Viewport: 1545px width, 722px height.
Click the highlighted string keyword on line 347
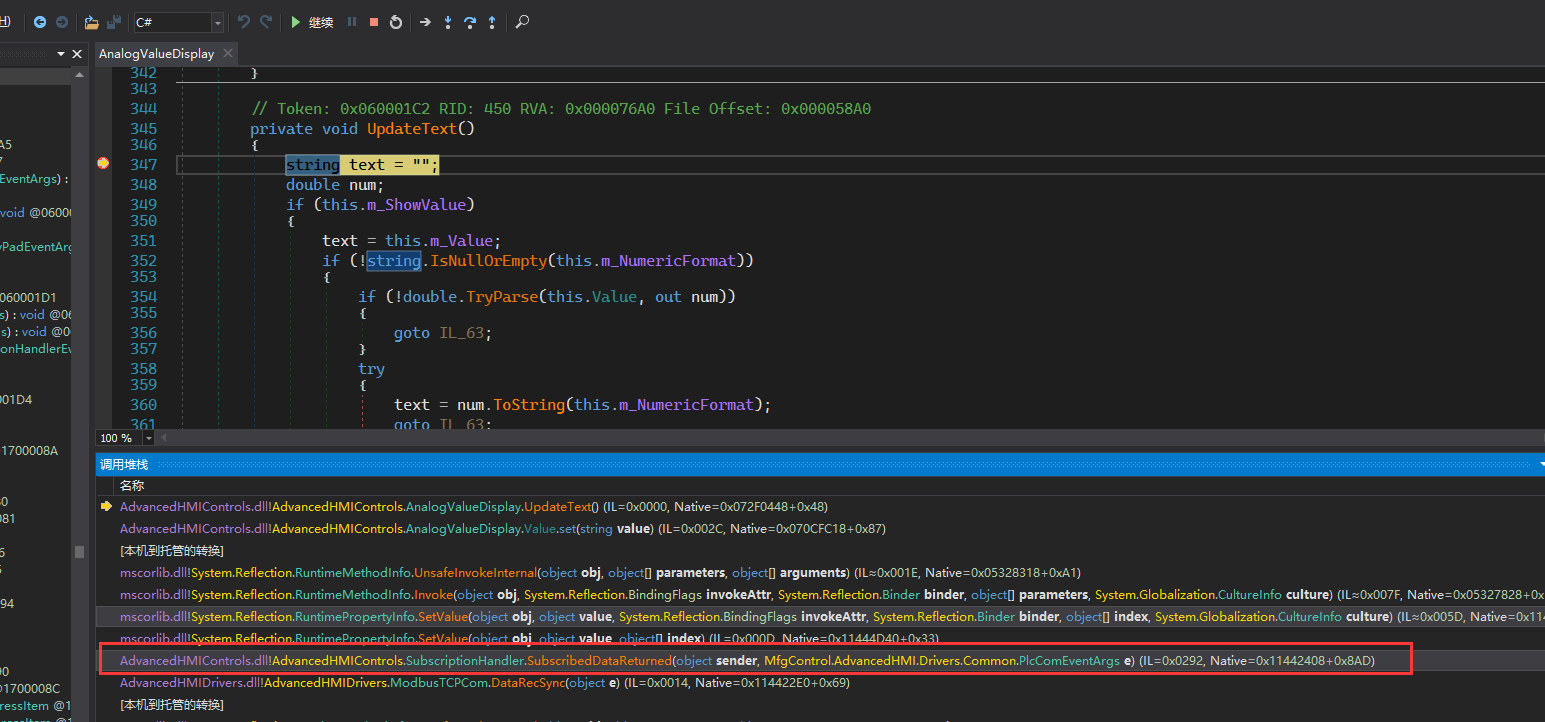[312, 165]
